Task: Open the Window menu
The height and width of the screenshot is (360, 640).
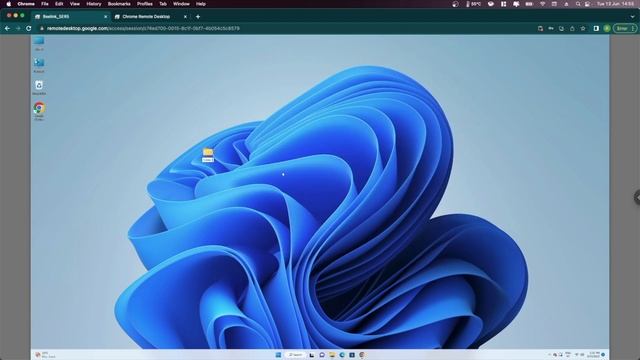Action: point(181,4)
